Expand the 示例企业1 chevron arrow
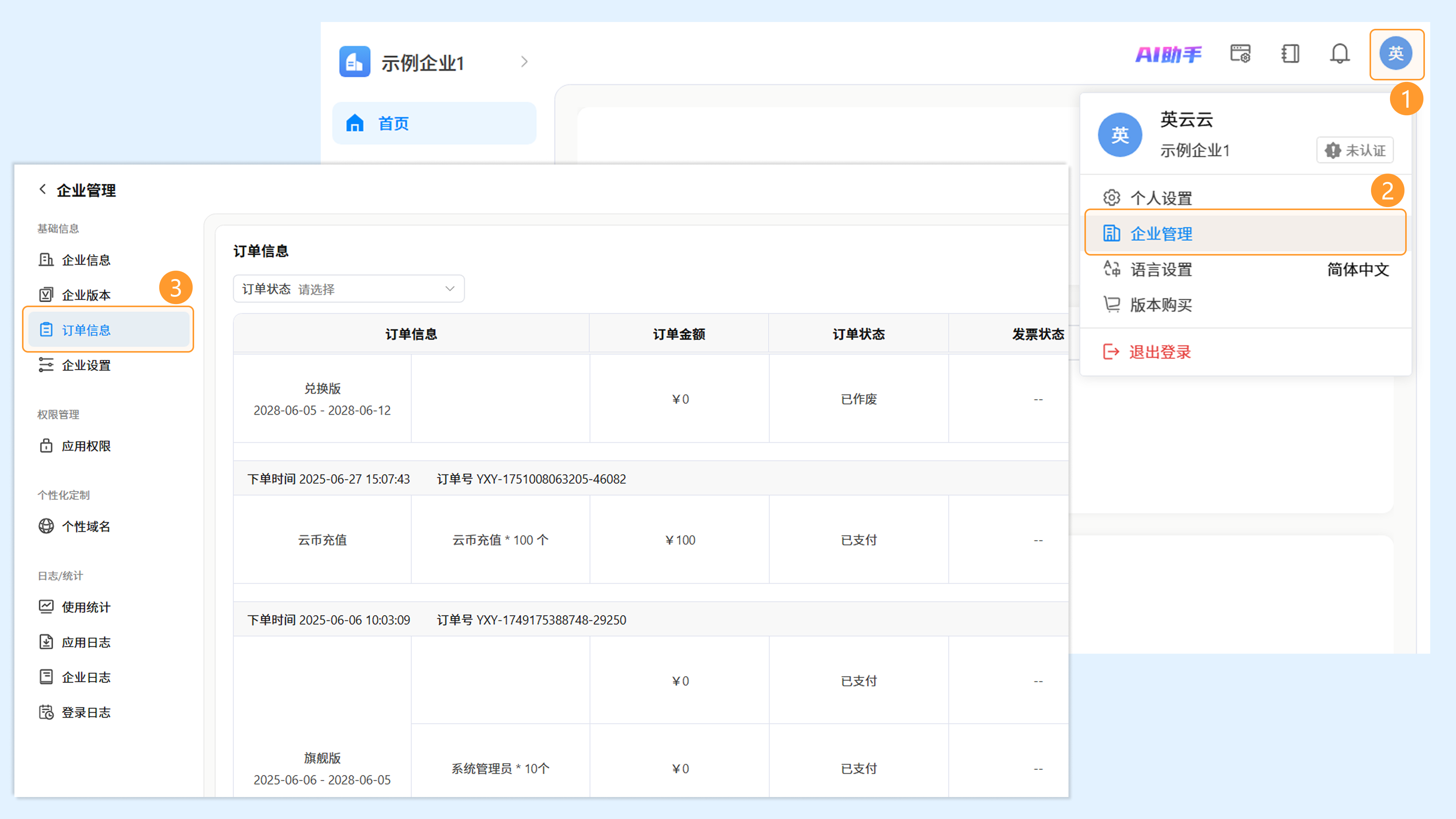 [x=524, y=61]
